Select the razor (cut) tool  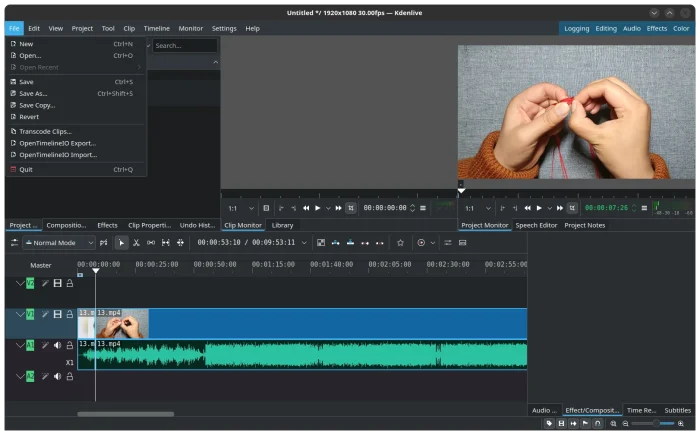pos(136,242)
